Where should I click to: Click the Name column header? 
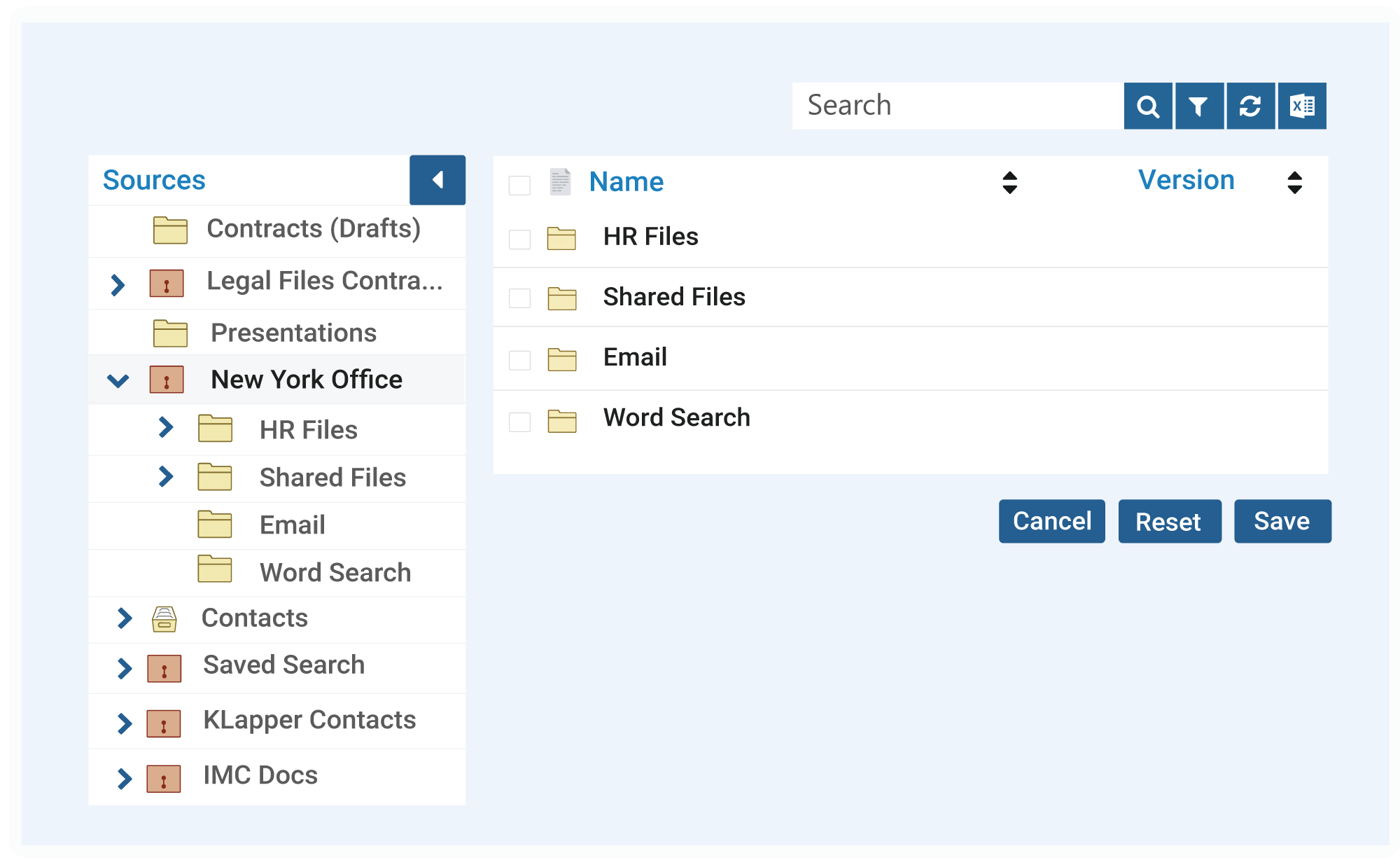pos(626,181)
